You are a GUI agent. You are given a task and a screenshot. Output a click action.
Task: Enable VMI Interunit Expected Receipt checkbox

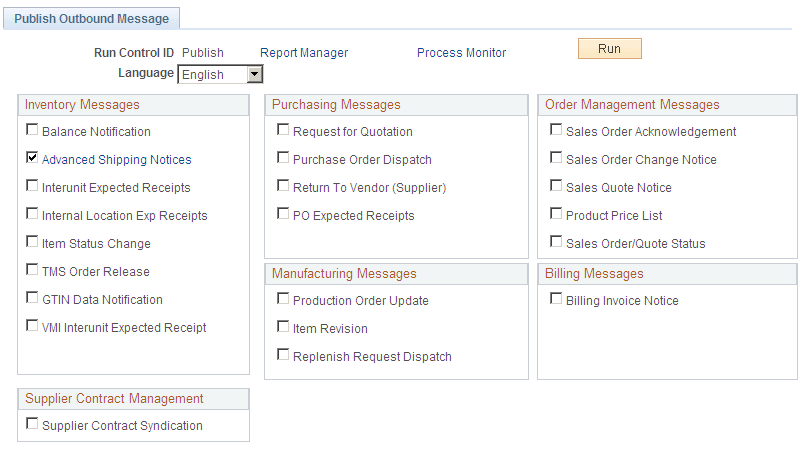pyautogui.click(x=32, y=325)
